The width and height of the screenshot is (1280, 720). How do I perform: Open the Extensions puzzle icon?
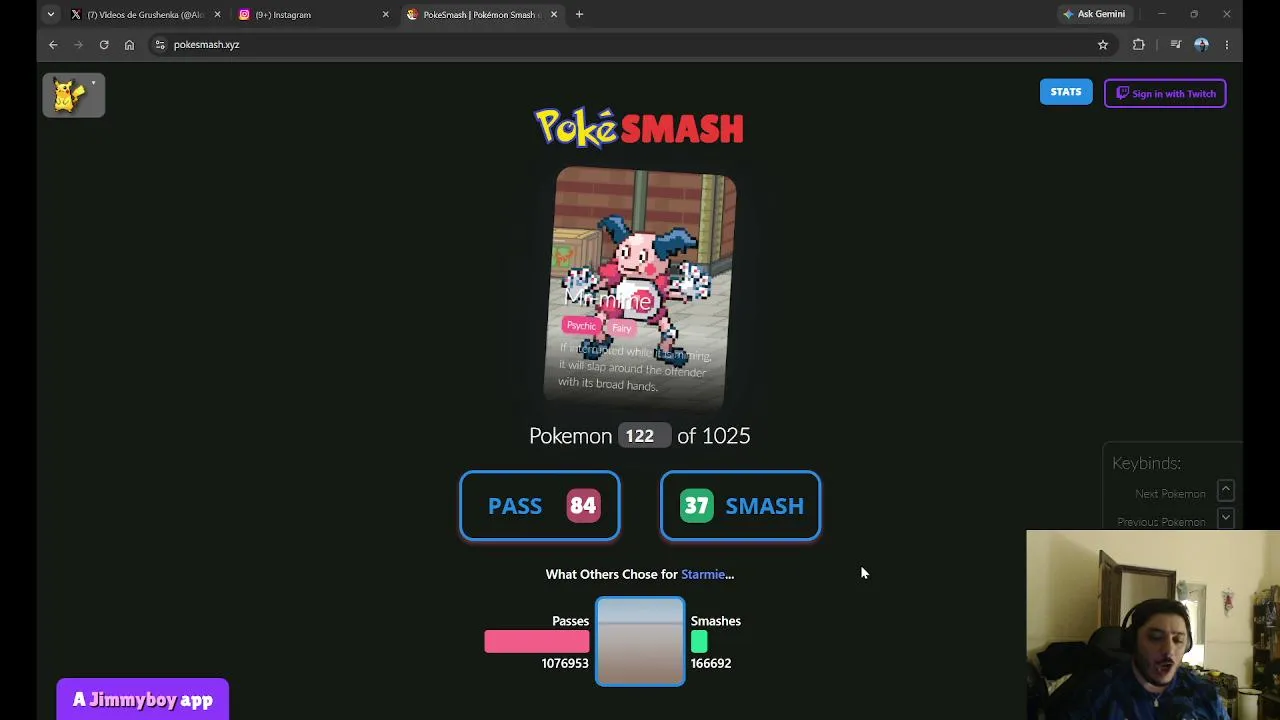coord(1138,44)
